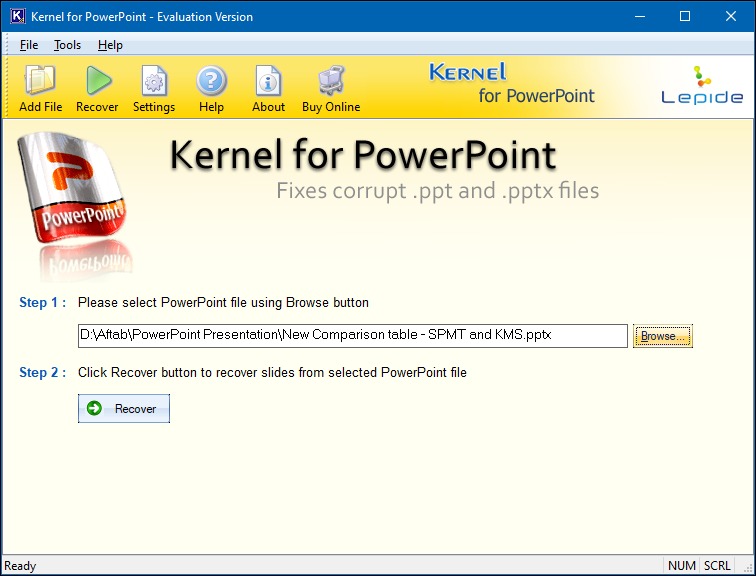Screen dimensions: 756x576
Task: Open the File menu
Action: click(29, 45)
